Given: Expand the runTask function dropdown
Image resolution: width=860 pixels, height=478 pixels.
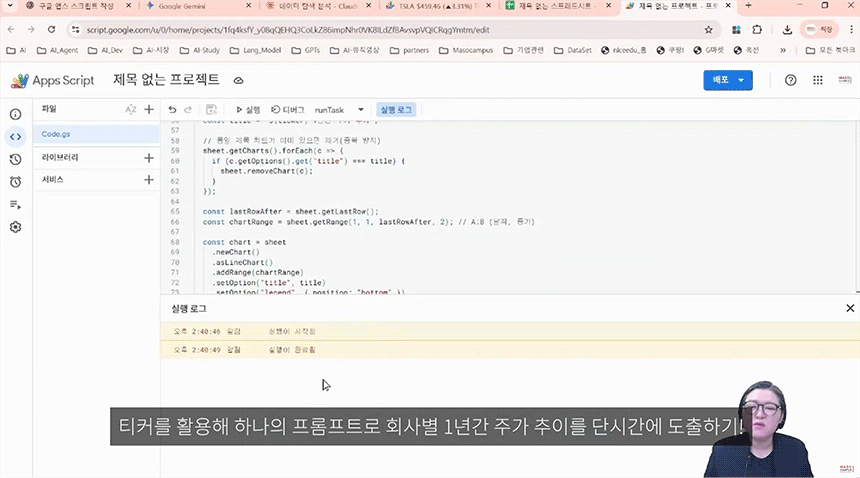Looking at the screenshot, I should pyautogui.click(x=361, y=110).
